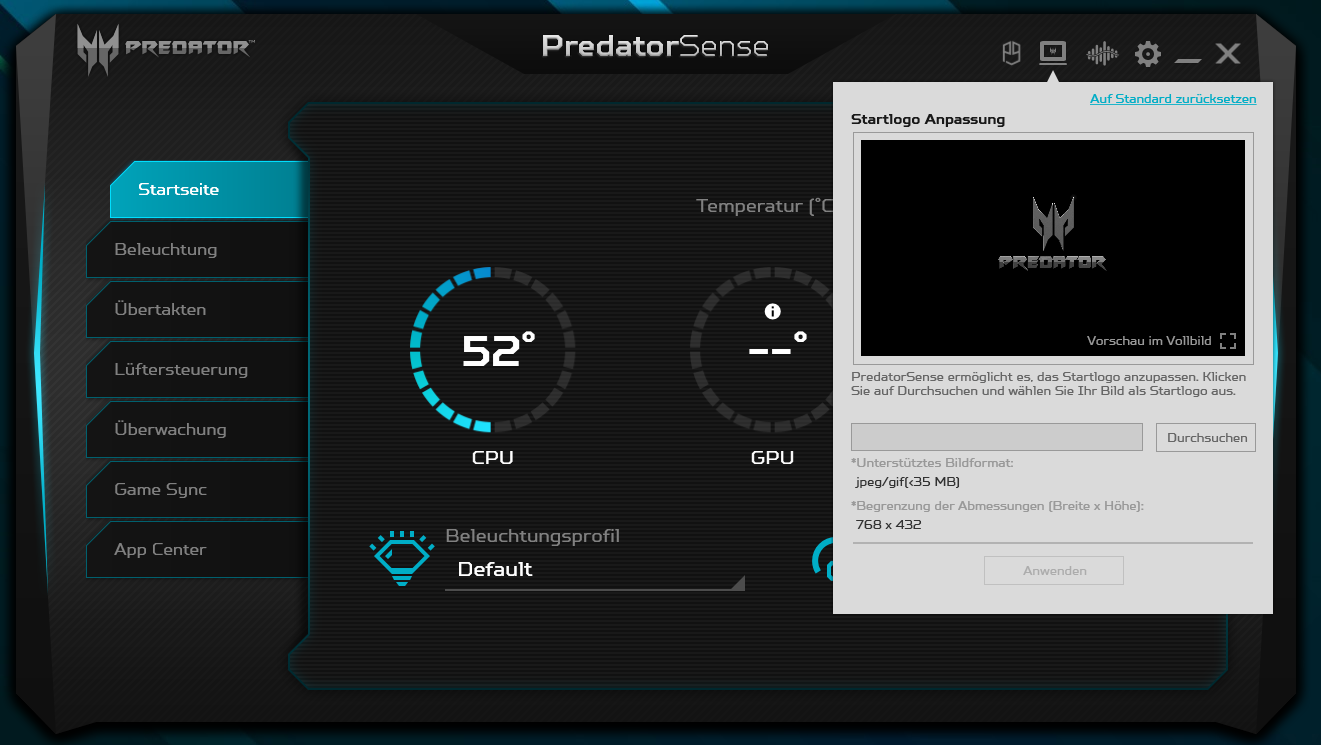Minimize the PredatorSense window
Screen dimensions: 1321x745
click(x=1188, y=61)
